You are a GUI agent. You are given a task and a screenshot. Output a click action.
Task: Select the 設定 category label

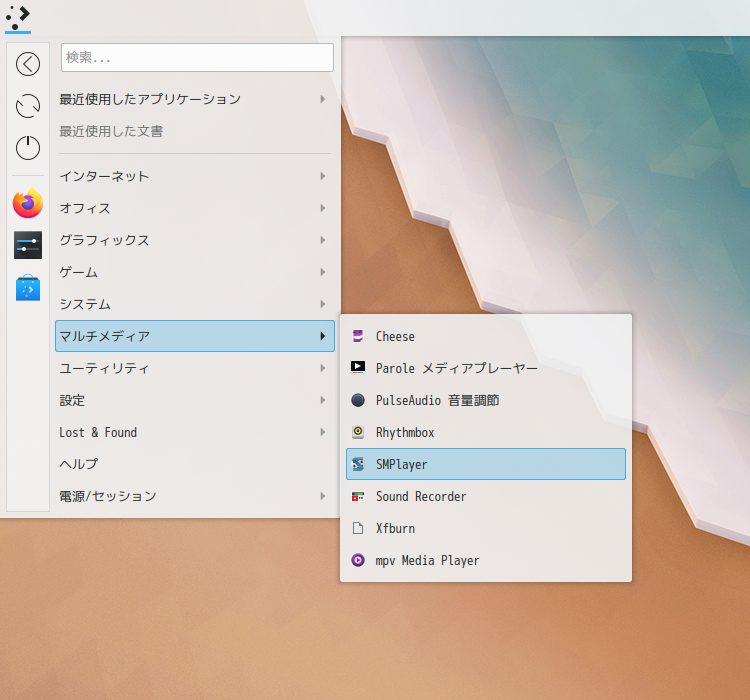[x=72, y=400]
